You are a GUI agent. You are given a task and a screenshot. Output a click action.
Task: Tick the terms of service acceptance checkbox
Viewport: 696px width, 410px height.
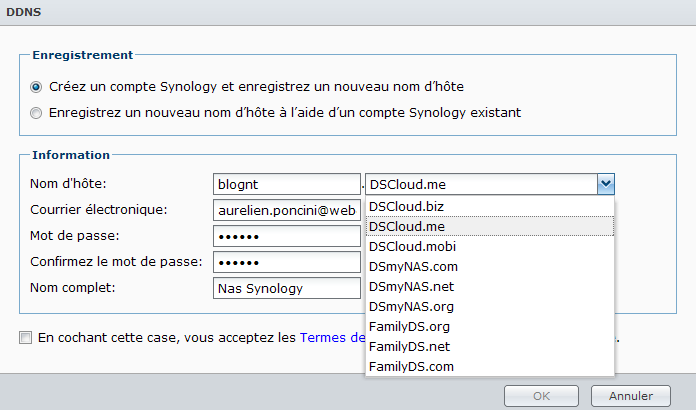[x=25, y=338]
